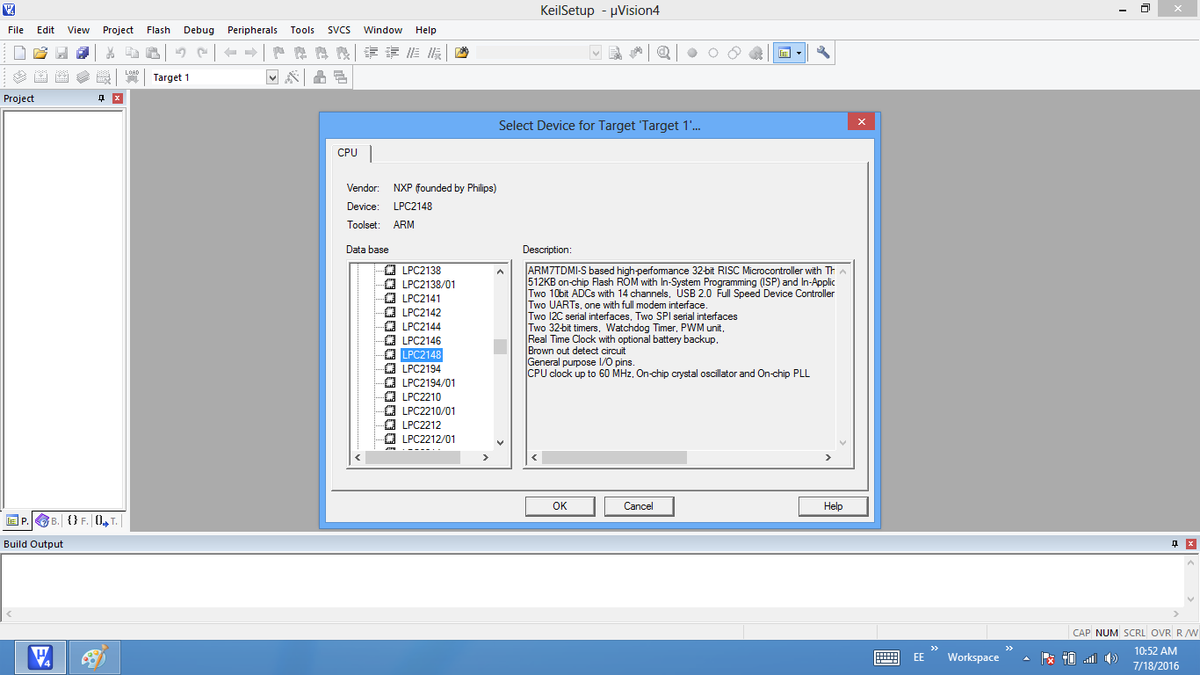Screen dimensions: 1200x675
Task: Click the LOAD download-to-flash icon
Action: click(132, 77)
